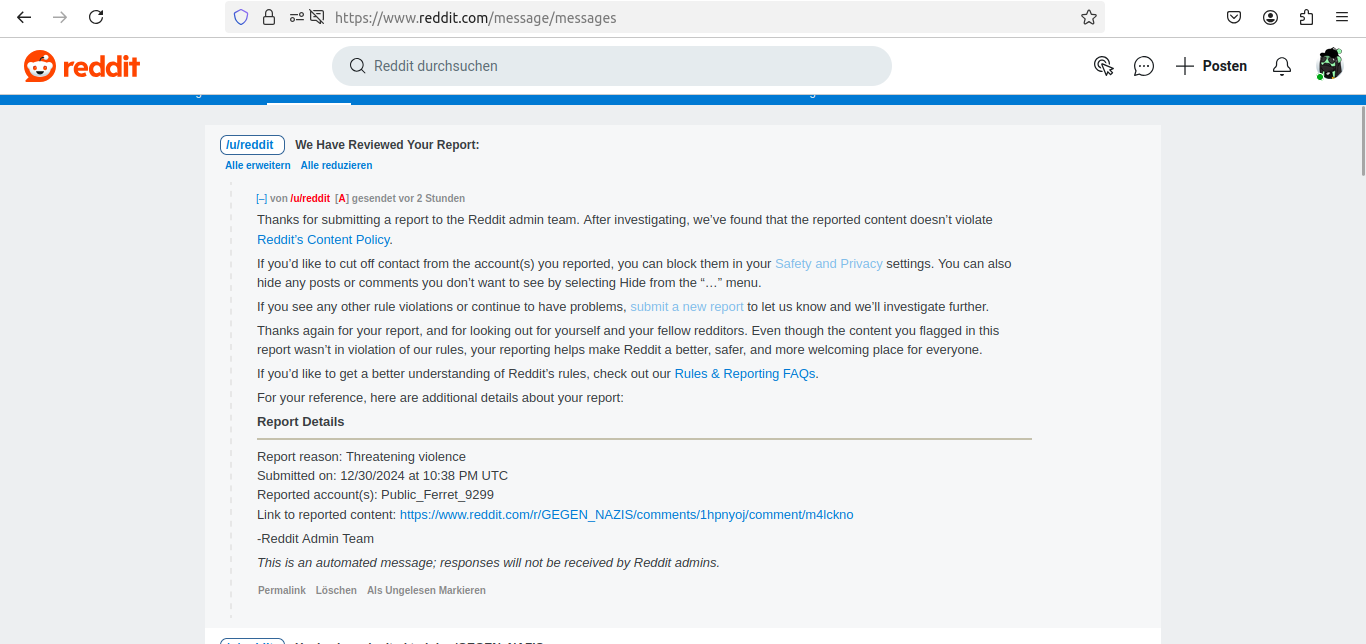Image resolution: width=1366 pixels, height=644 pixels.
Task: Open the user avatar profile menu
Action: [x=1329, y=65]
